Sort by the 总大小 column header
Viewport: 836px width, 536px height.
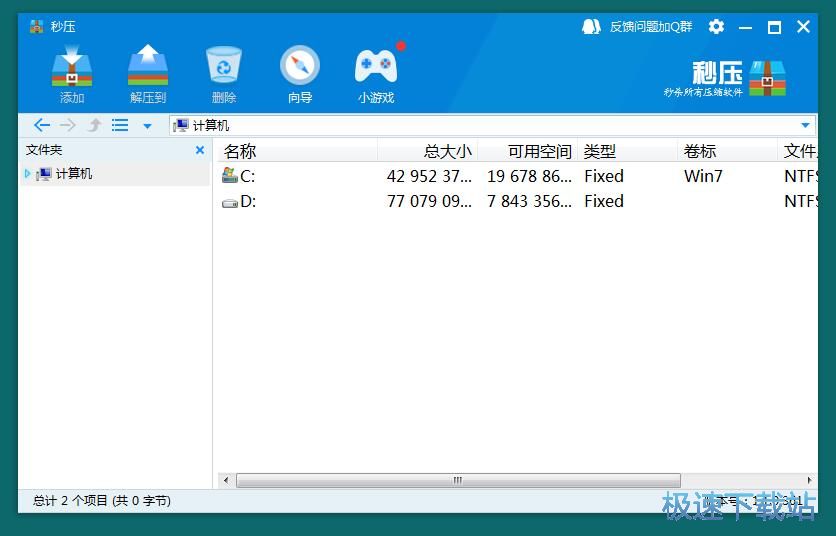point(428,151)
